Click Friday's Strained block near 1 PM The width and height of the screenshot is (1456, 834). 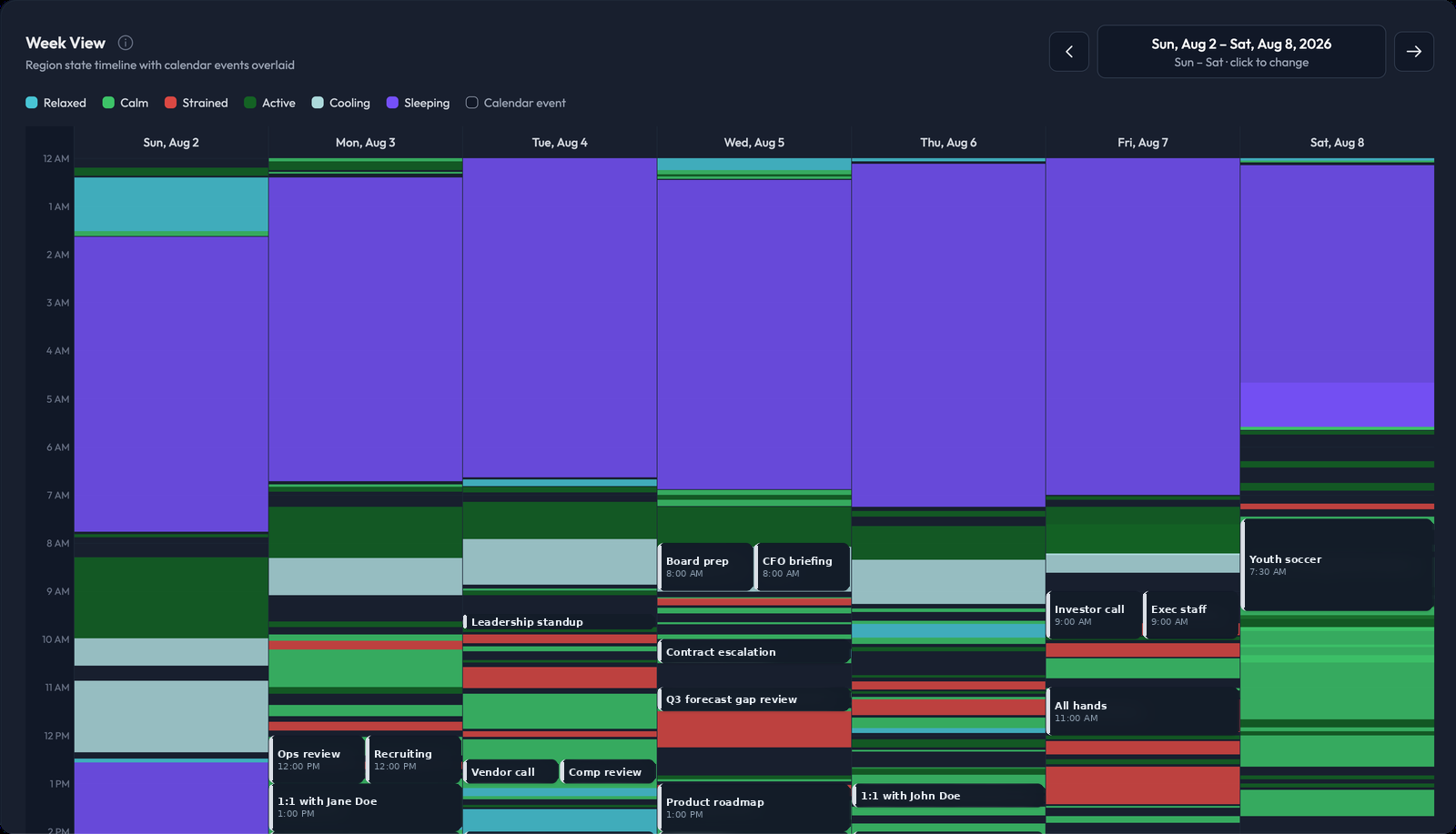[x=1143, y=785]
